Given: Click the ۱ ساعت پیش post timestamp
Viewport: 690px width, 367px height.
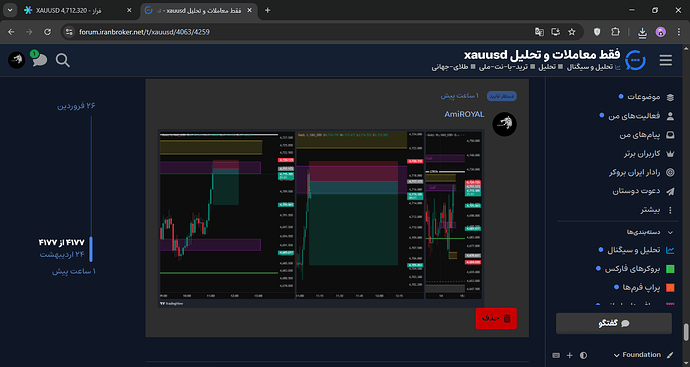Looking at the screenshot, I should (x=460, y=96).
